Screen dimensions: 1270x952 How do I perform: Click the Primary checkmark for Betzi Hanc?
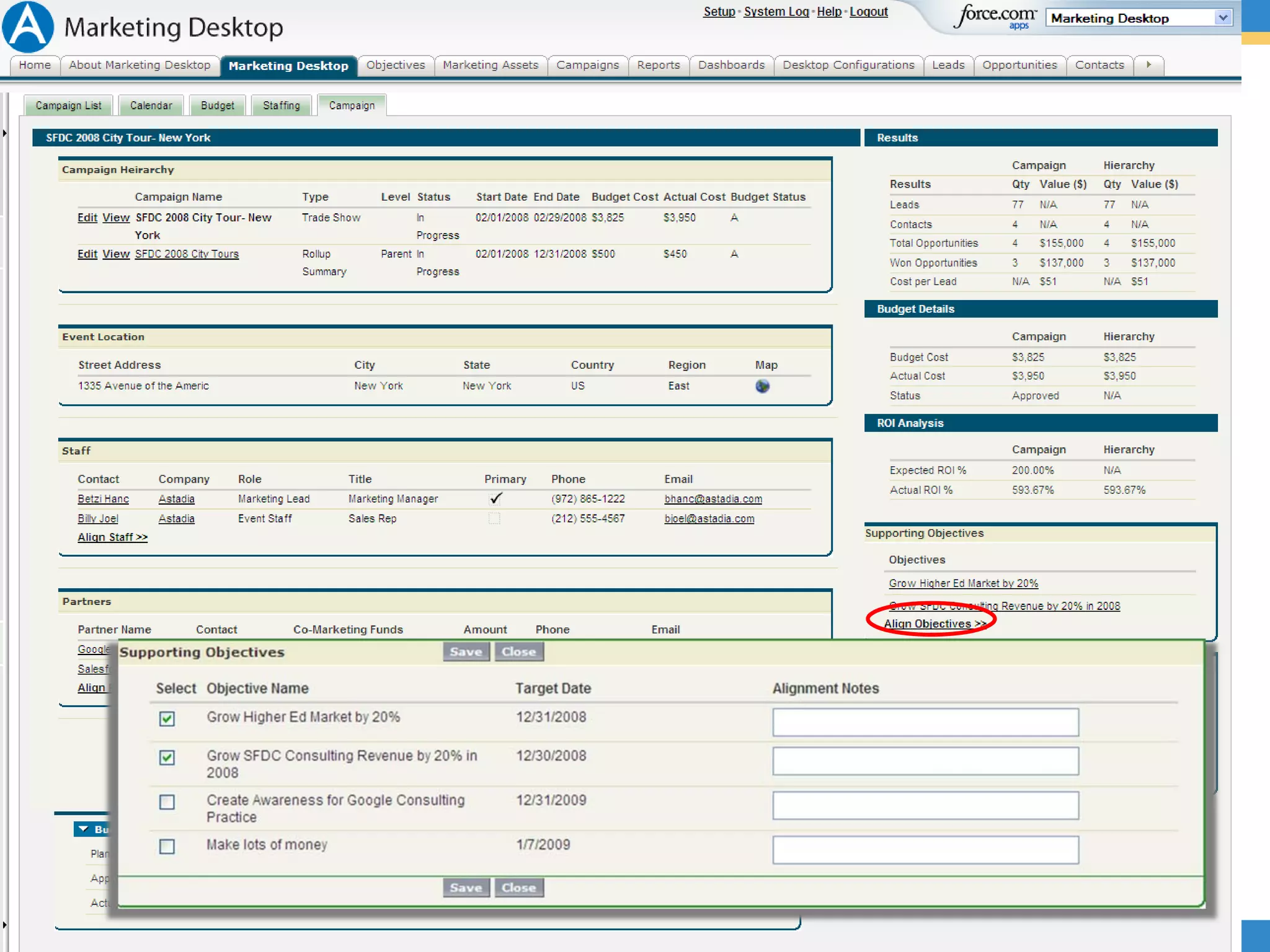pyautogui.click(x=495, y=499)
